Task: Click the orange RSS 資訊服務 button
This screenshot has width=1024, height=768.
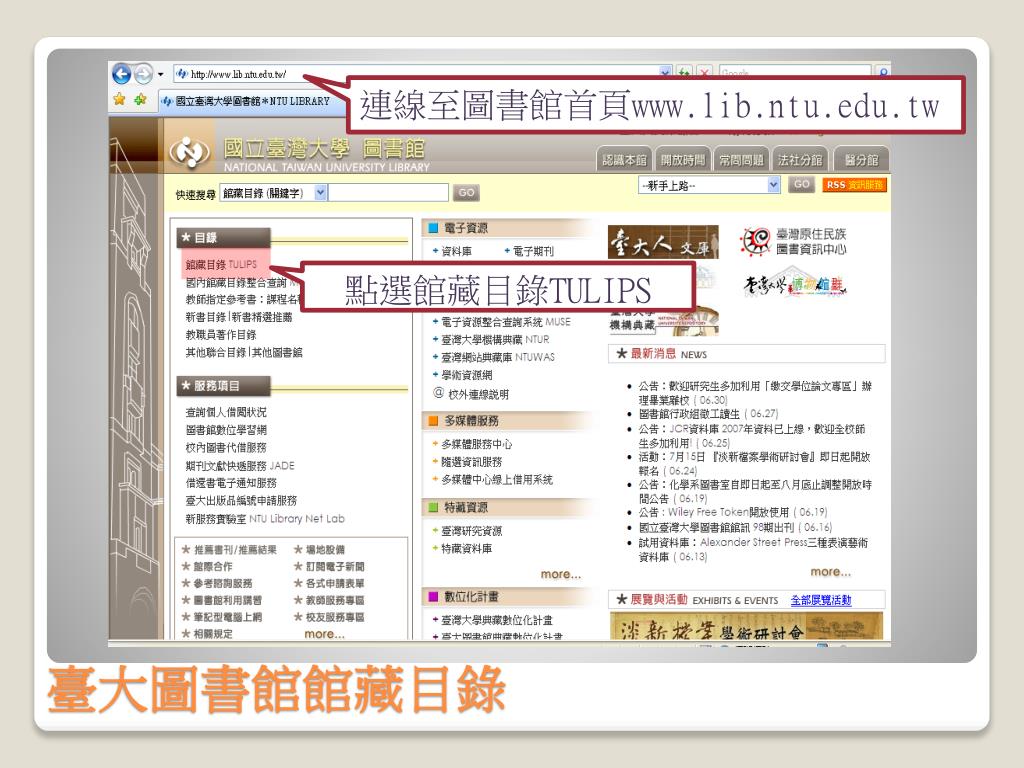Action: (854, 185)
